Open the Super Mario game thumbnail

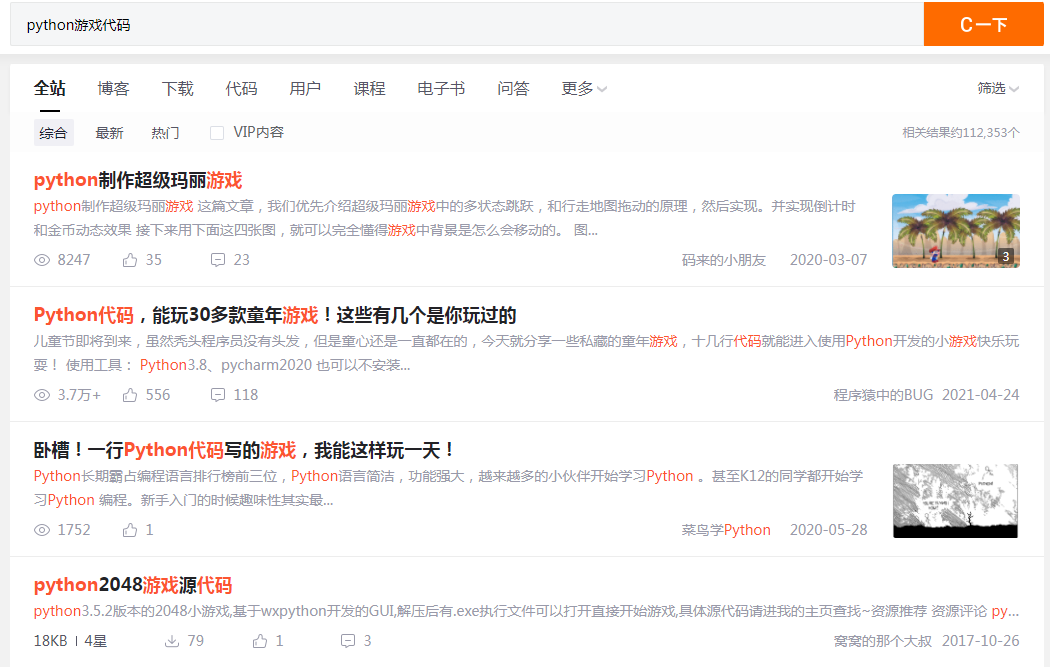[956, 231]
